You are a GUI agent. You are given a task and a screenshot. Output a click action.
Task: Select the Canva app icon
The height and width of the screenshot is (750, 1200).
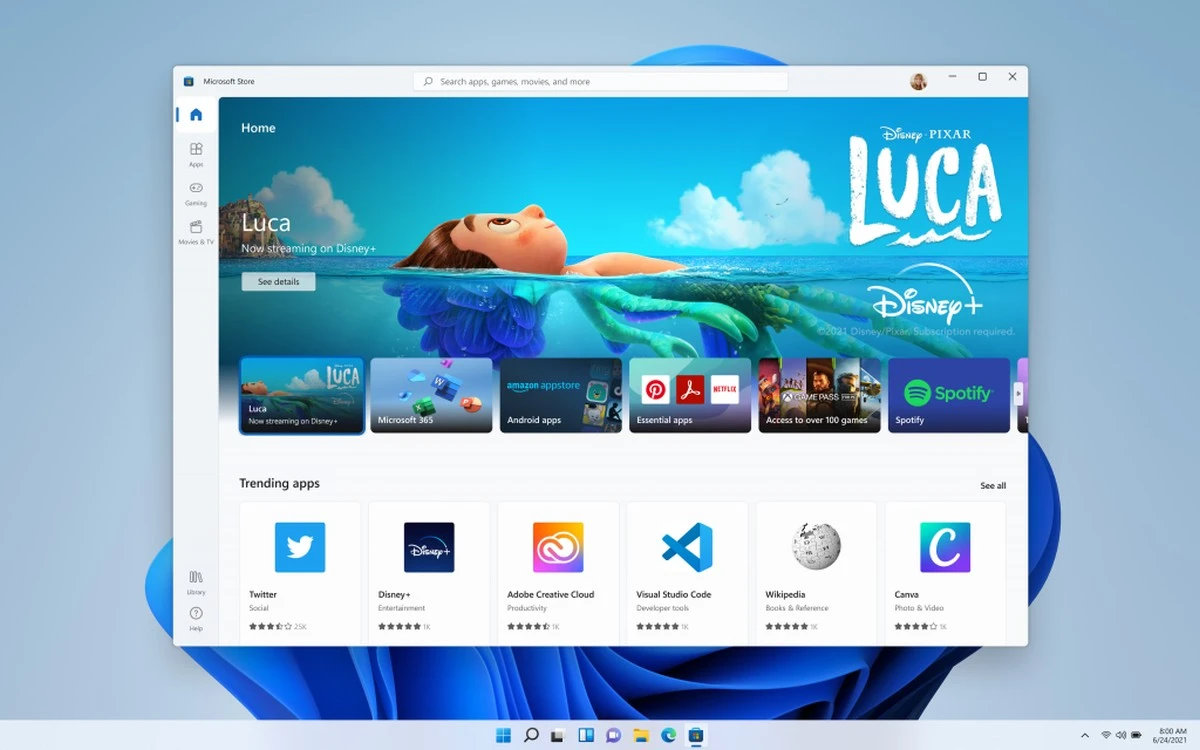[944, 547]
